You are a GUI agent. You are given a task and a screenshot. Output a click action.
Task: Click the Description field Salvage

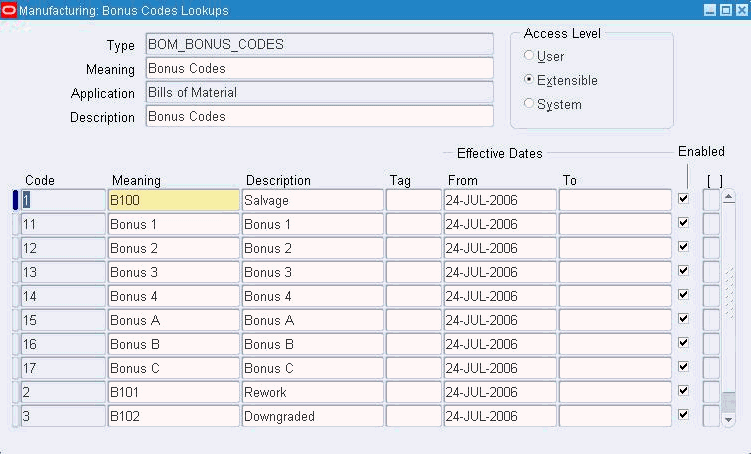coord(313,200)
